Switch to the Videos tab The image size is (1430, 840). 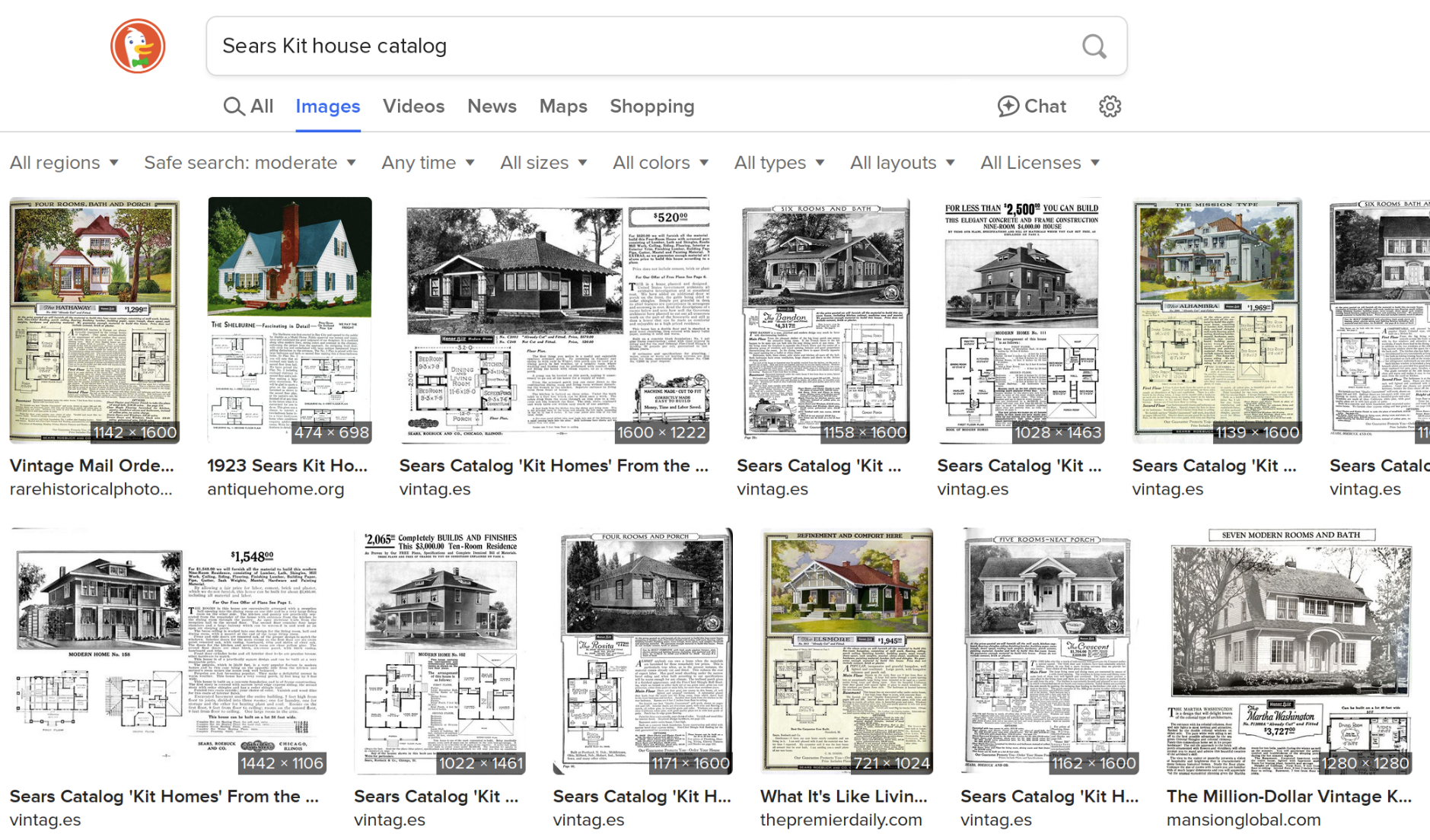click(x=413, y=107)
